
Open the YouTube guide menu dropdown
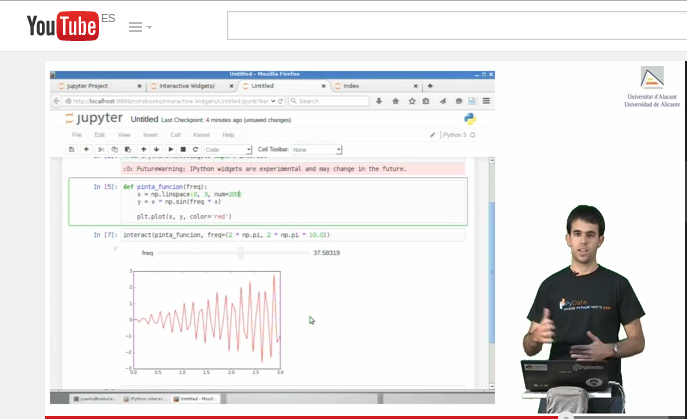tap(140, 27)
